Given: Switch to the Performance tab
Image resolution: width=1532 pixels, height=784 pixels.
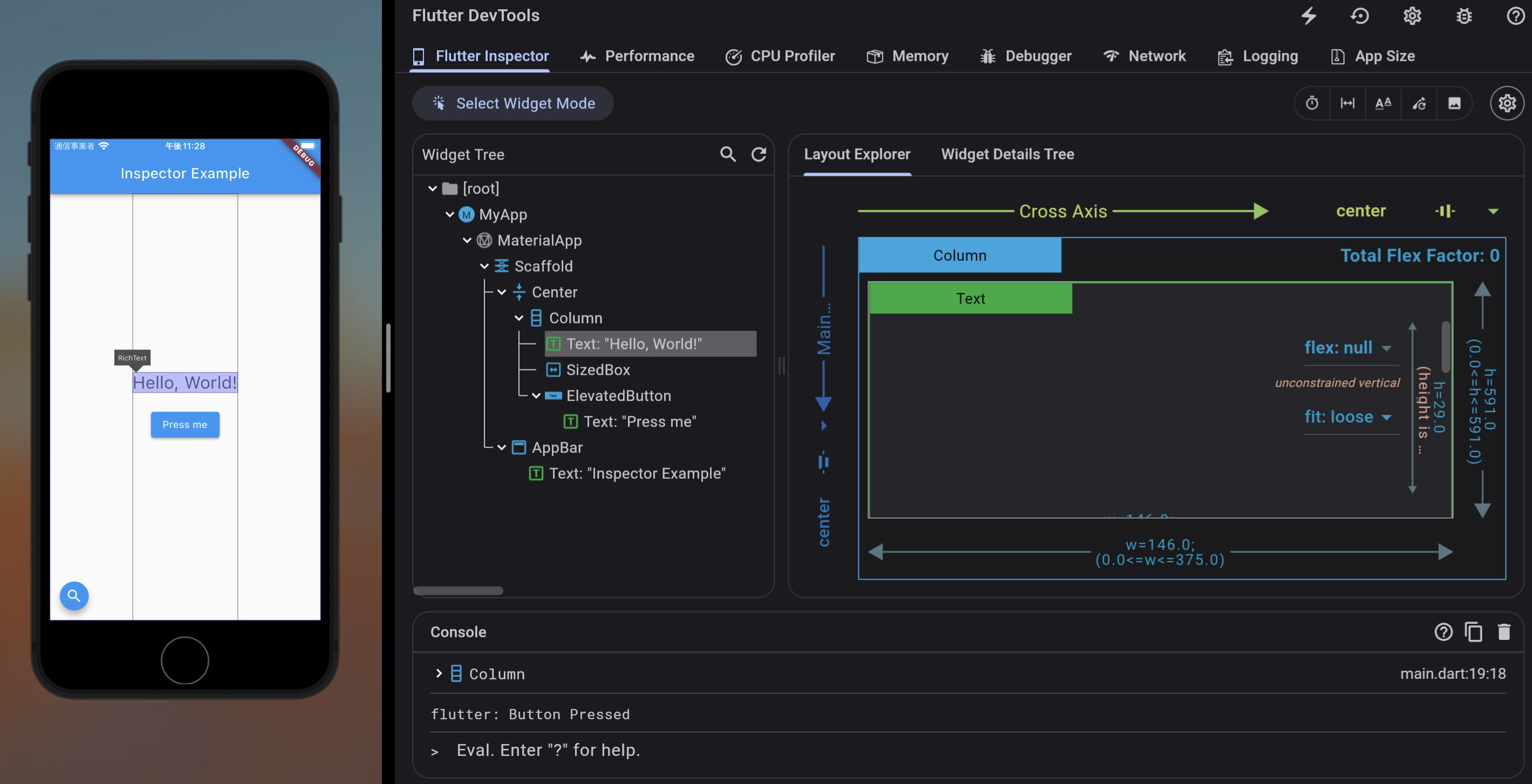Looking at the screenshot, I should click(638, 57).
